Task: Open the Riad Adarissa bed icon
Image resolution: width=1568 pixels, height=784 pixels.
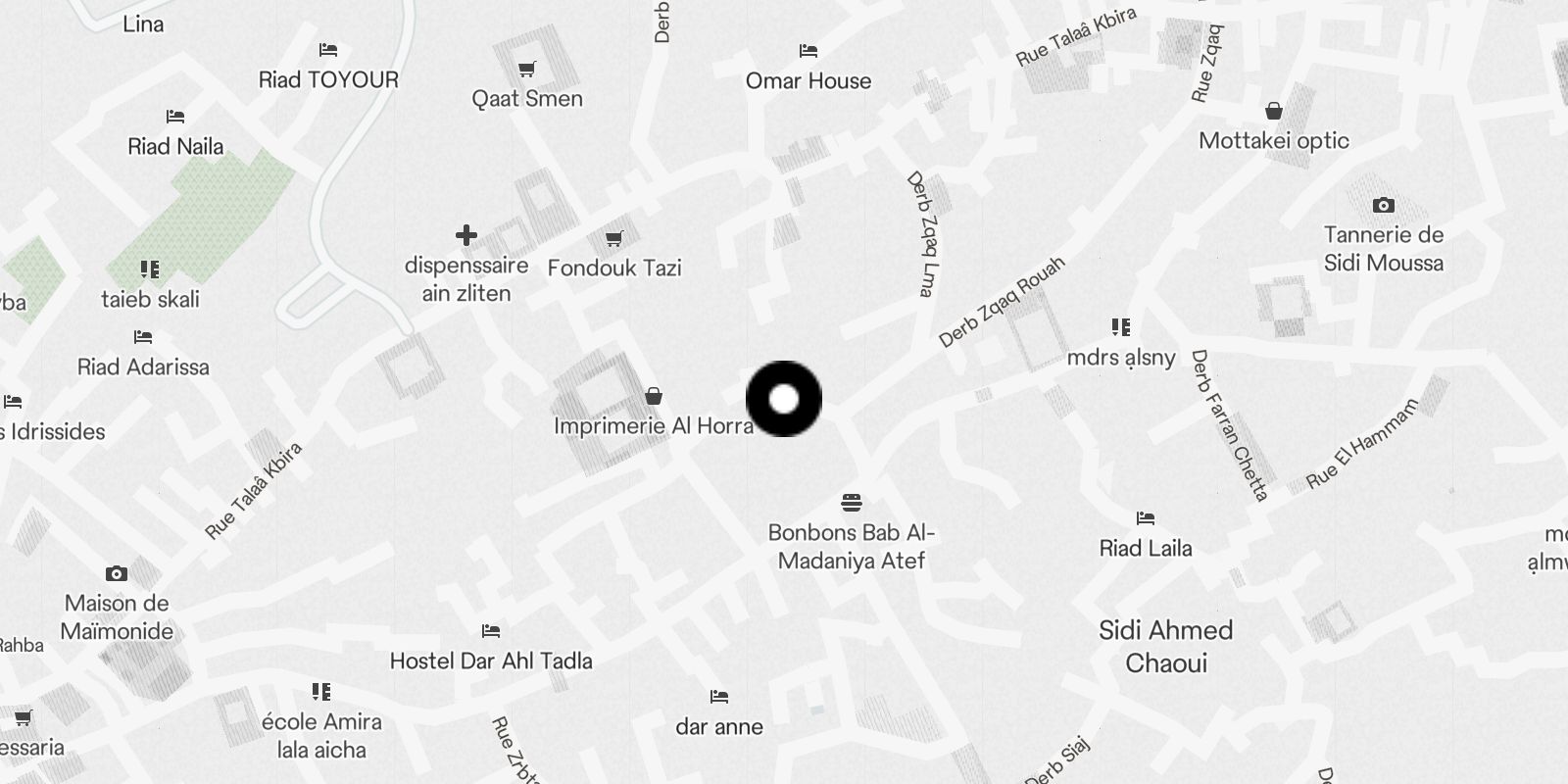Action: [143, 337]
